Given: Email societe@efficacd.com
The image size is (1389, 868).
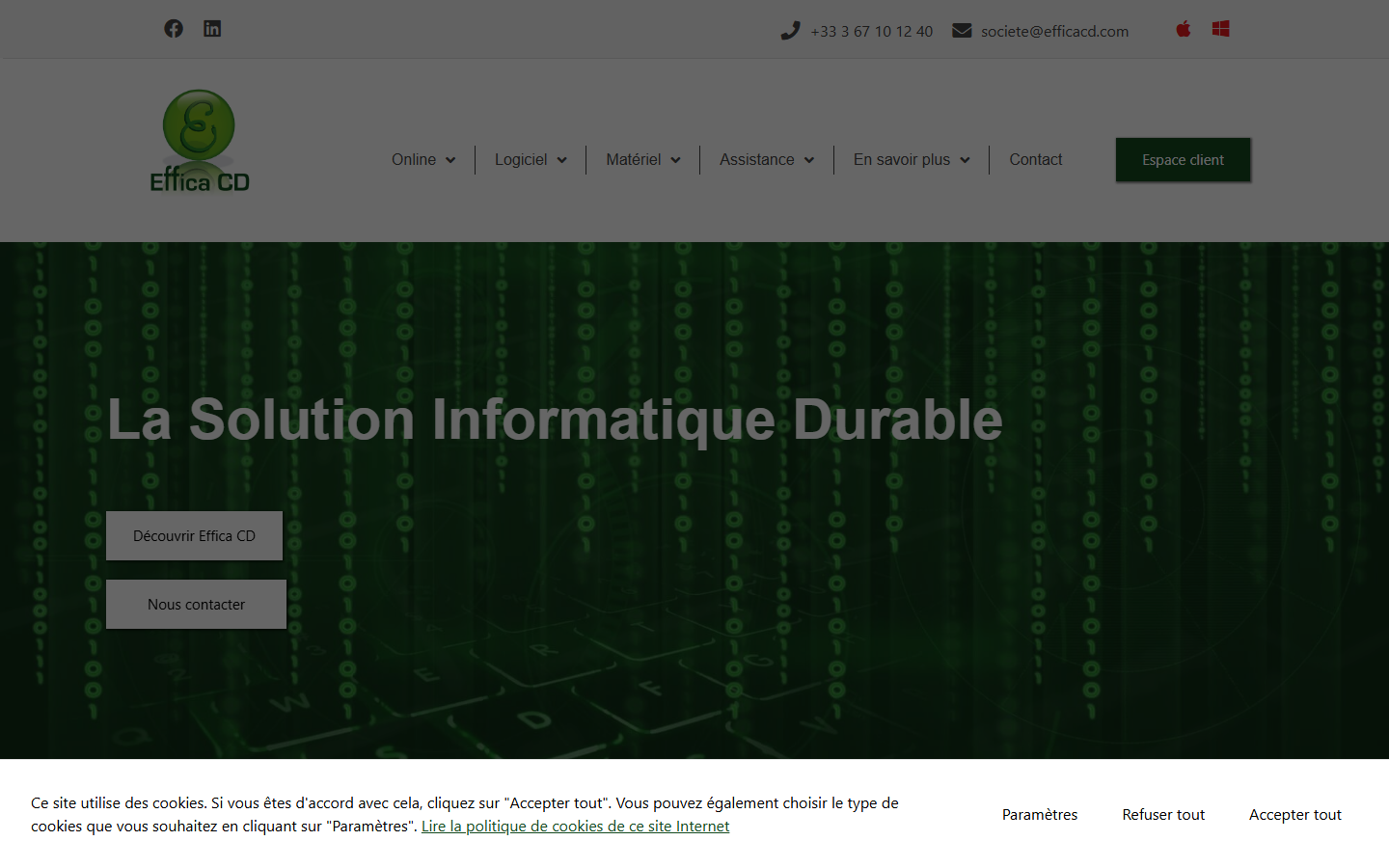Looking at the screenshot, I should tap(1054, 31).
